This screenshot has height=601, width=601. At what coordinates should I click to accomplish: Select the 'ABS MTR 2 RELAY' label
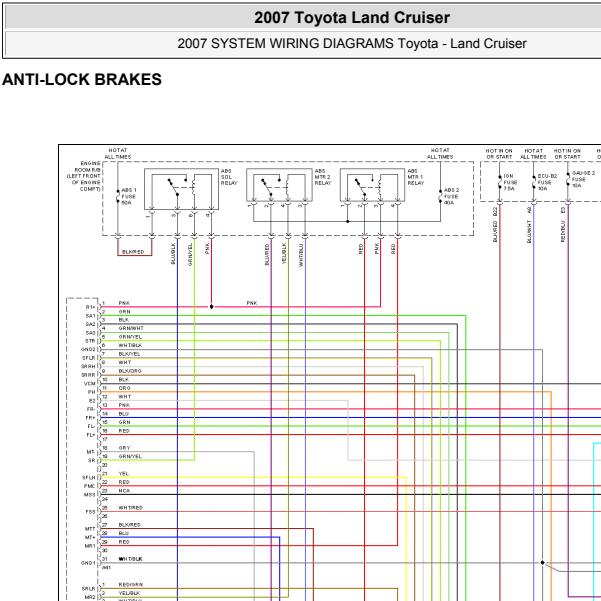(x=323, y=177)
